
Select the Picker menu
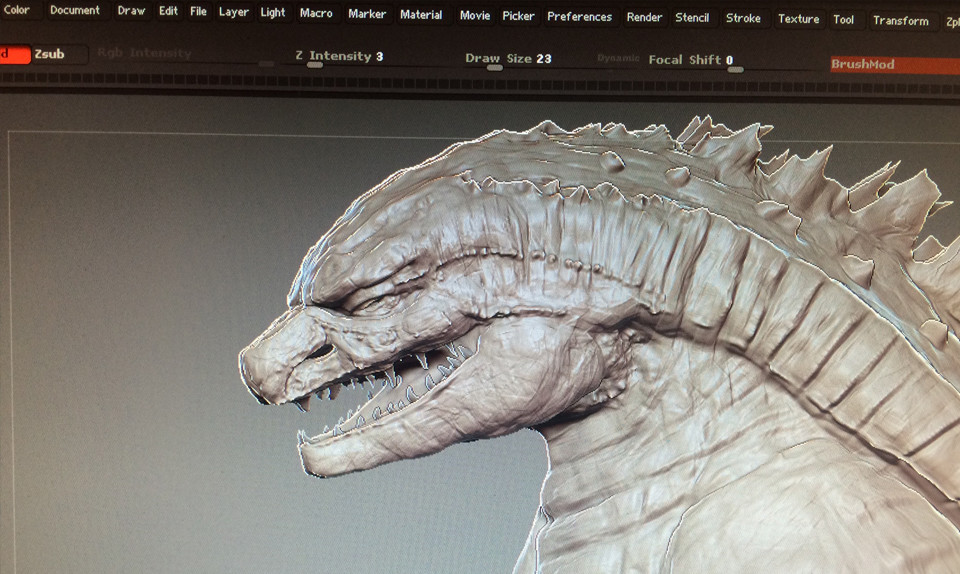coord(518,16)
